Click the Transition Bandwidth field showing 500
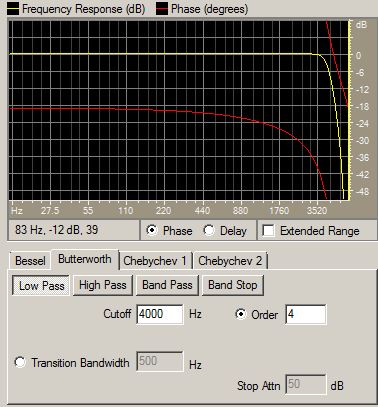378x407 pixels. click(x=160, y=361)
